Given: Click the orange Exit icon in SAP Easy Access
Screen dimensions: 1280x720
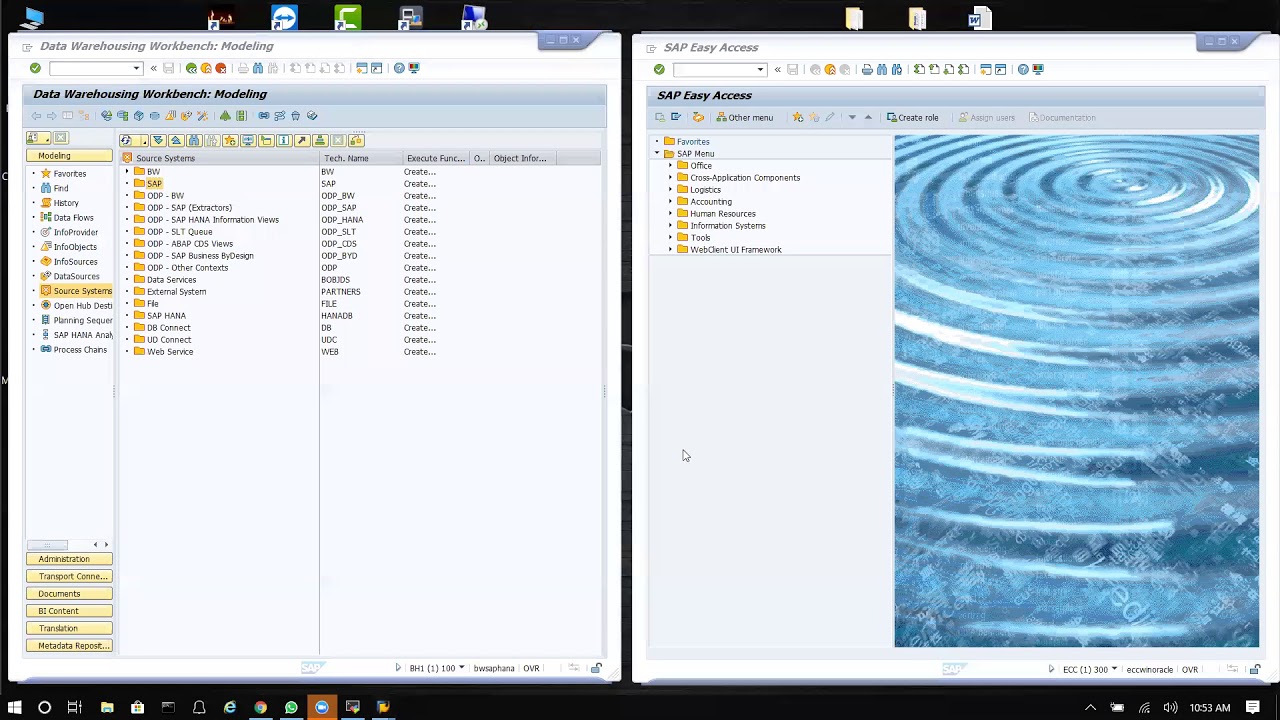Looking at the screenshot, I should coord(830,69).
